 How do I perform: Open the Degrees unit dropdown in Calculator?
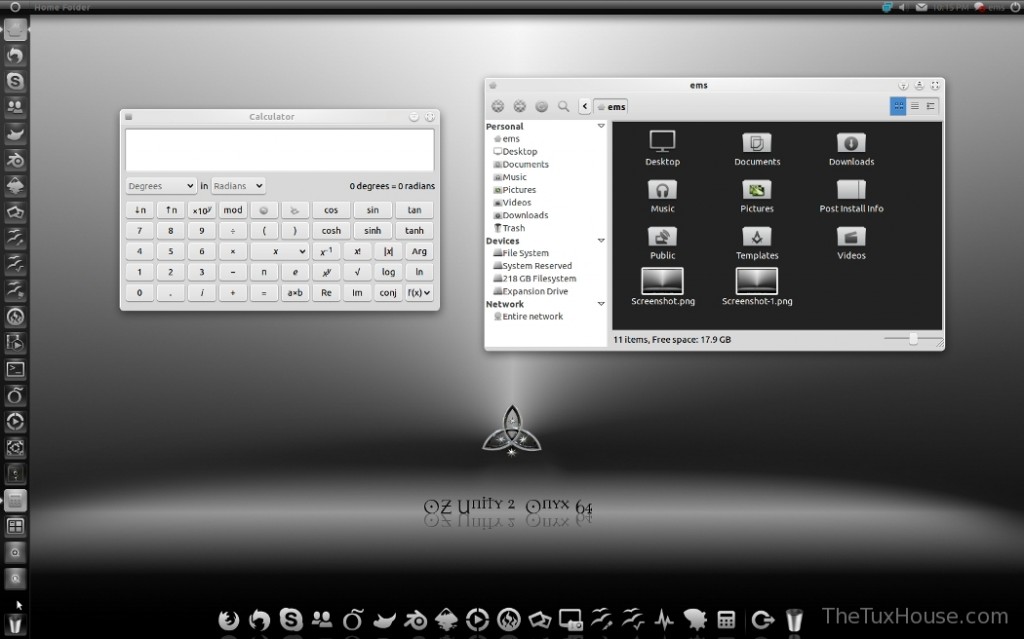161,186
